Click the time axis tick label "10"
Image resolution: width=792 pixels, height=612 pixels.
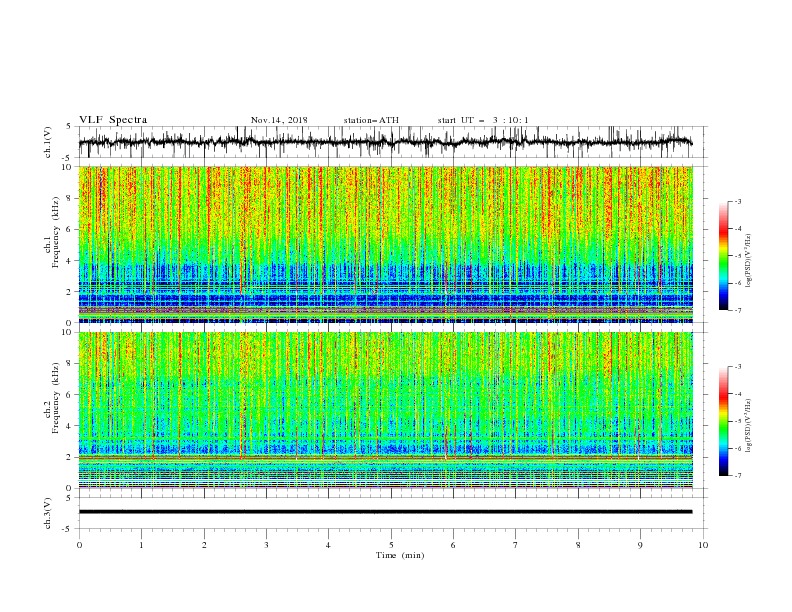(703, 545)
